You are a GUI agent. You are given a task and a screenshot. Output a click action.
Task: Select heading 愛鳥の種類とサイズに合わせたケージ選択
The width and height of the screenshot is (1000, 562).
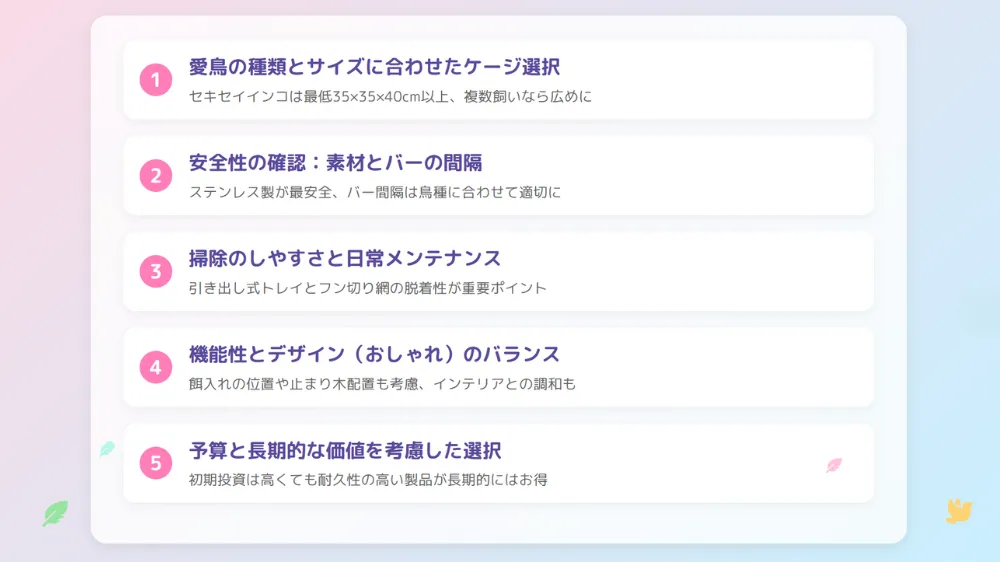point(374,67)
